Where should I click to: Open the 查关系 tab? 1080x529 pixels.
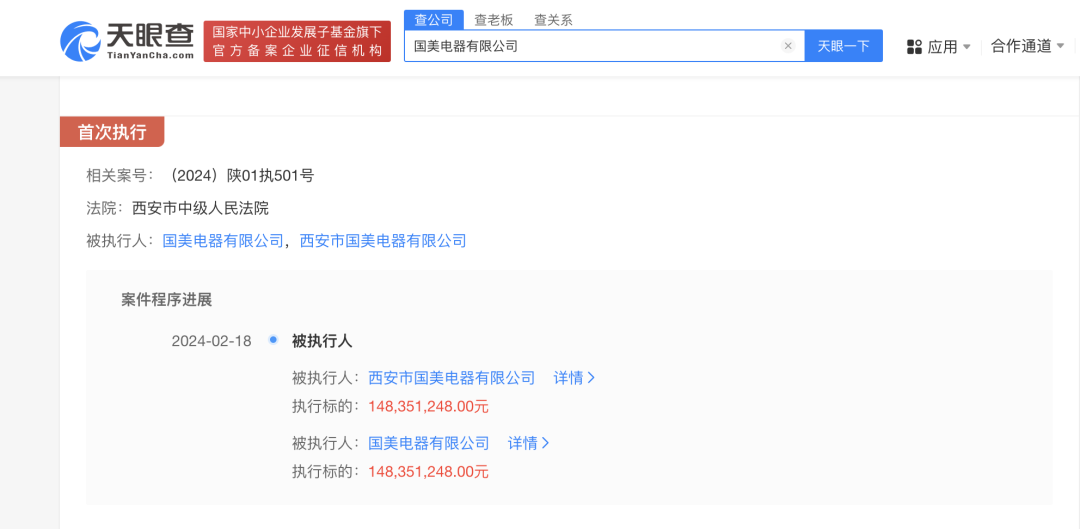[x=553, y=20]
